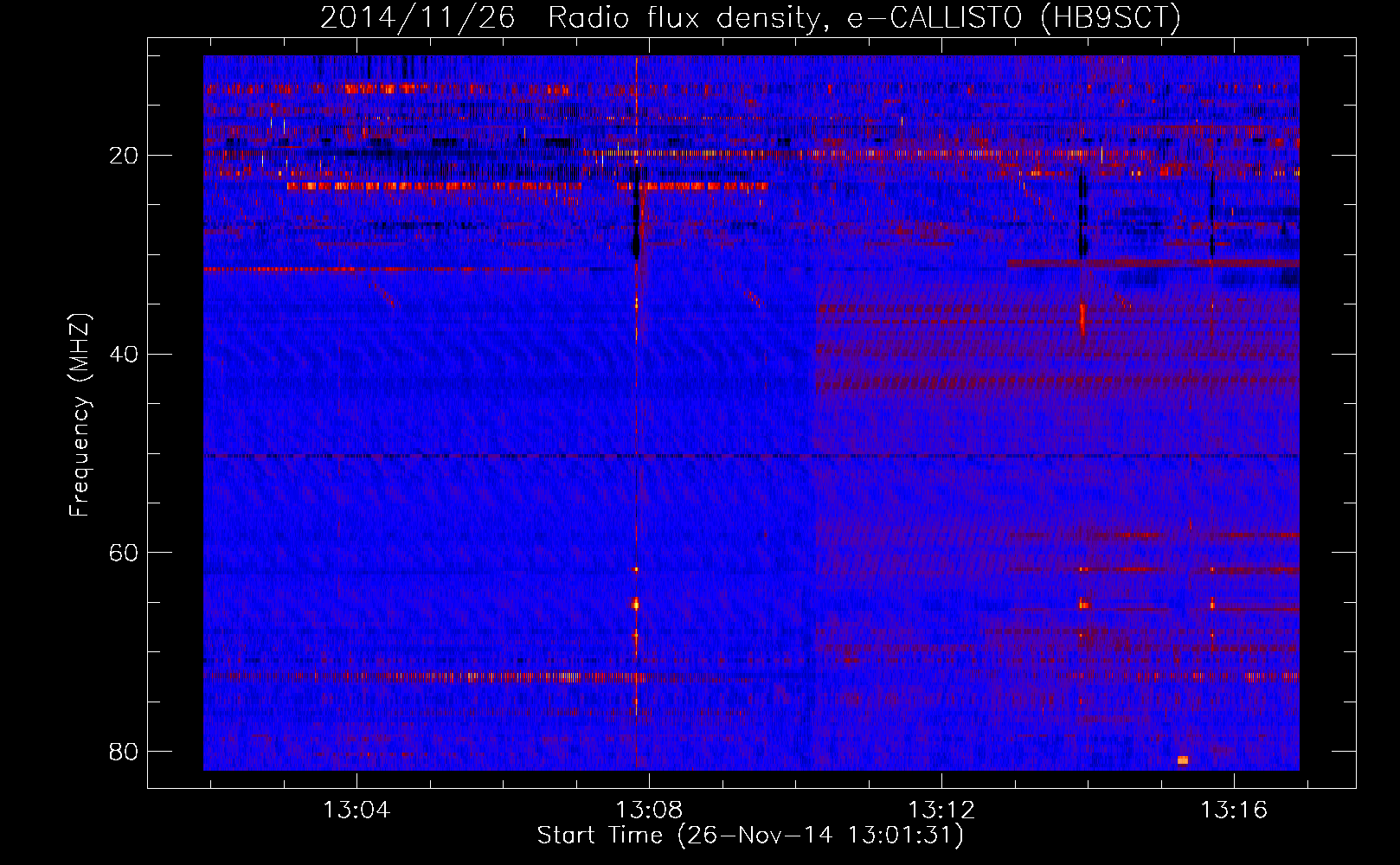Click the 40 MHz frequency tick label
The image size is (1400, 865).
point(124,354)
